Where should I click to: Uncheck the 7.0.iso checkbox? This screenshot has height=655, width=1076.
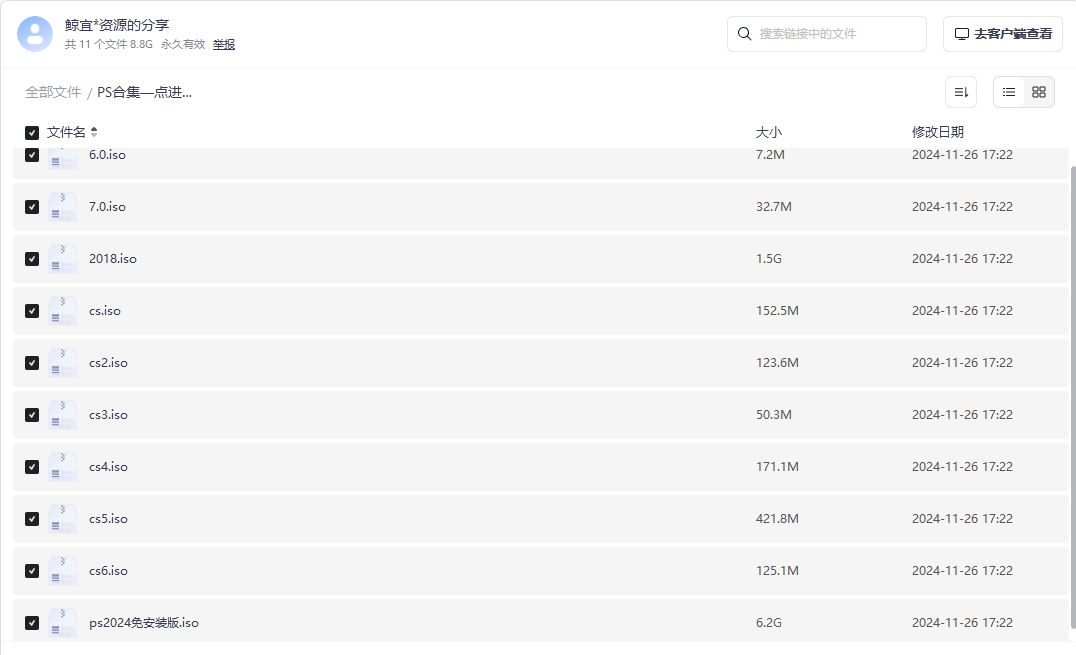(x=32, y=207)
